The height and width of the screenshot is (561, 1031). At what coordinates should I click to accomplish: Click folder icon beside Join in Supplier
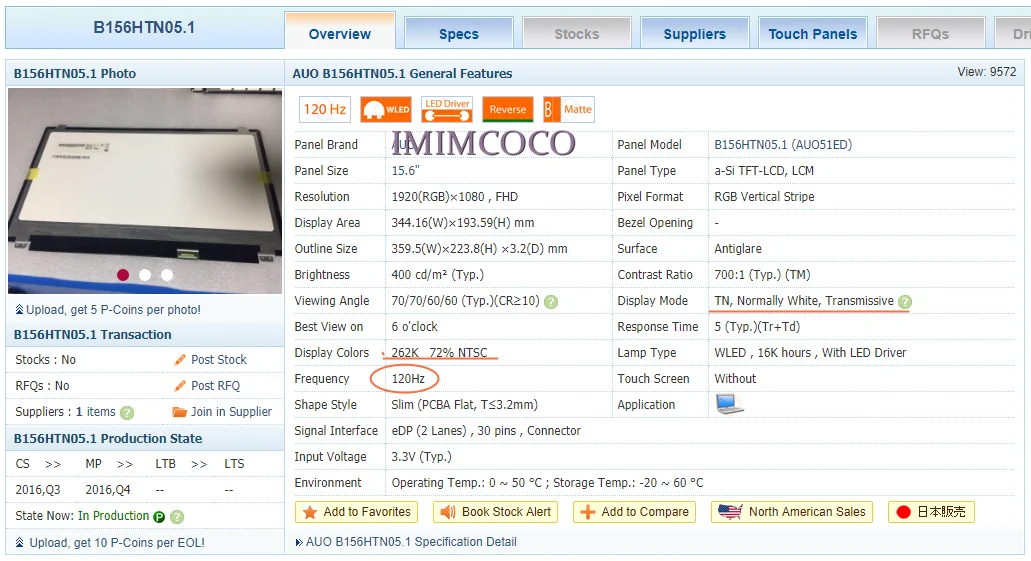pos(180,412)
